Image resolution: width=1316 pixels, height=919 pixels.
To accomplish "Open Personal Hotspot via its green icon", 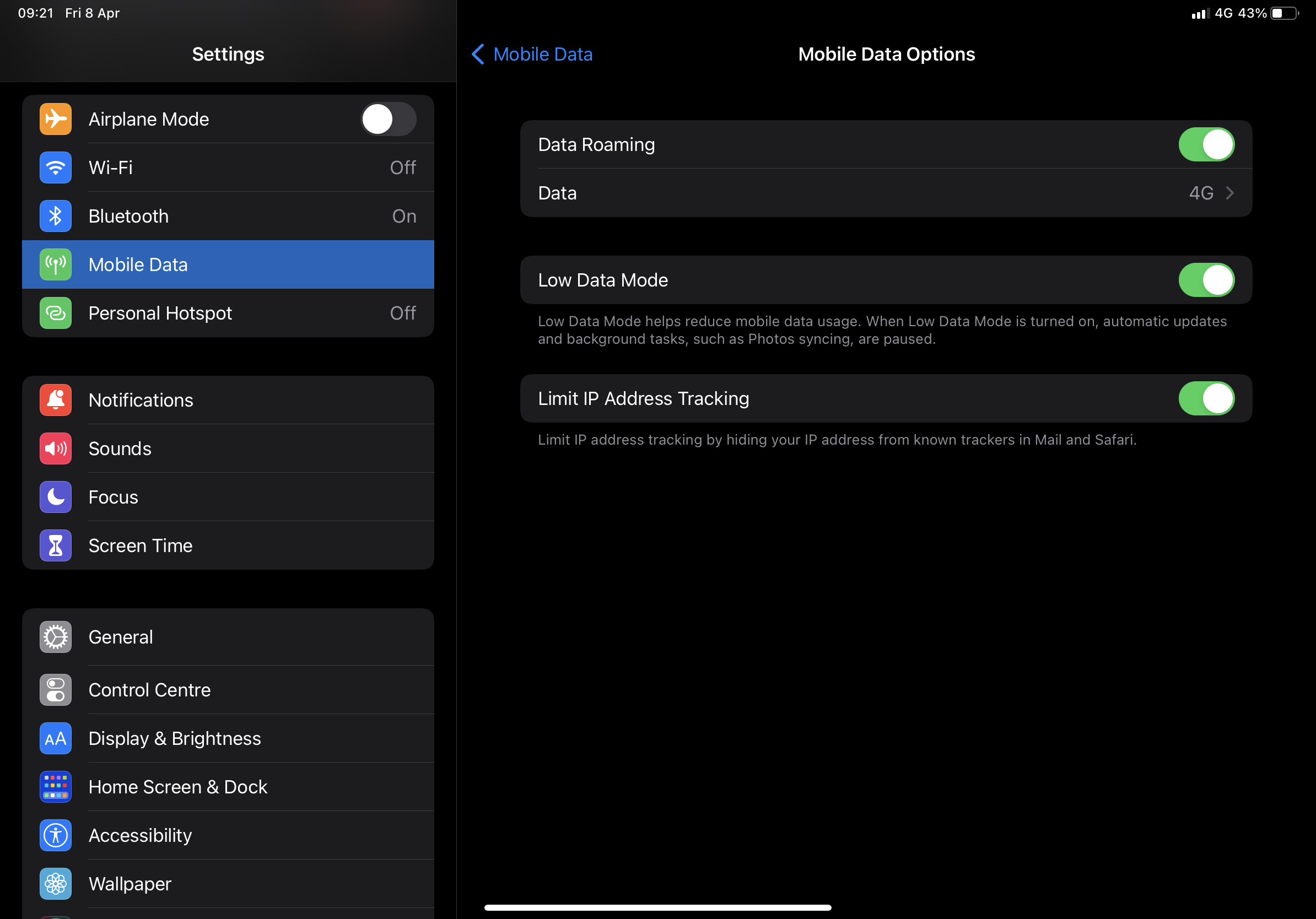I will 56,313.
